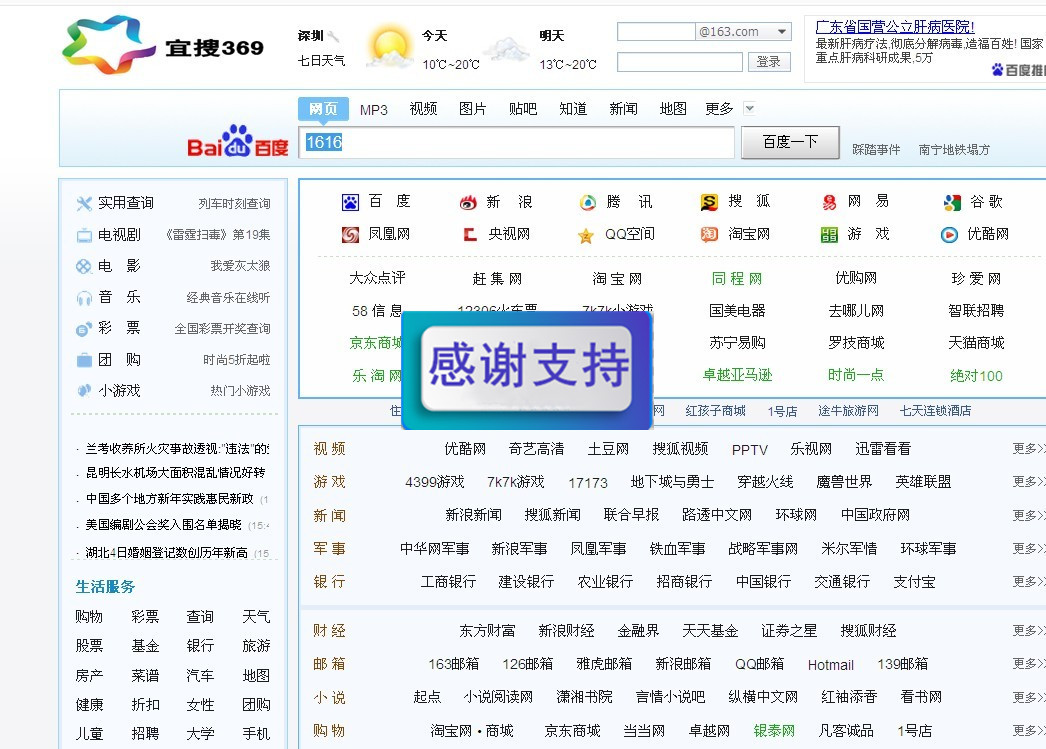Screen dimensions: 1046x749
Task: Click the 电影 film reel icon
Action: pos(84,266)
